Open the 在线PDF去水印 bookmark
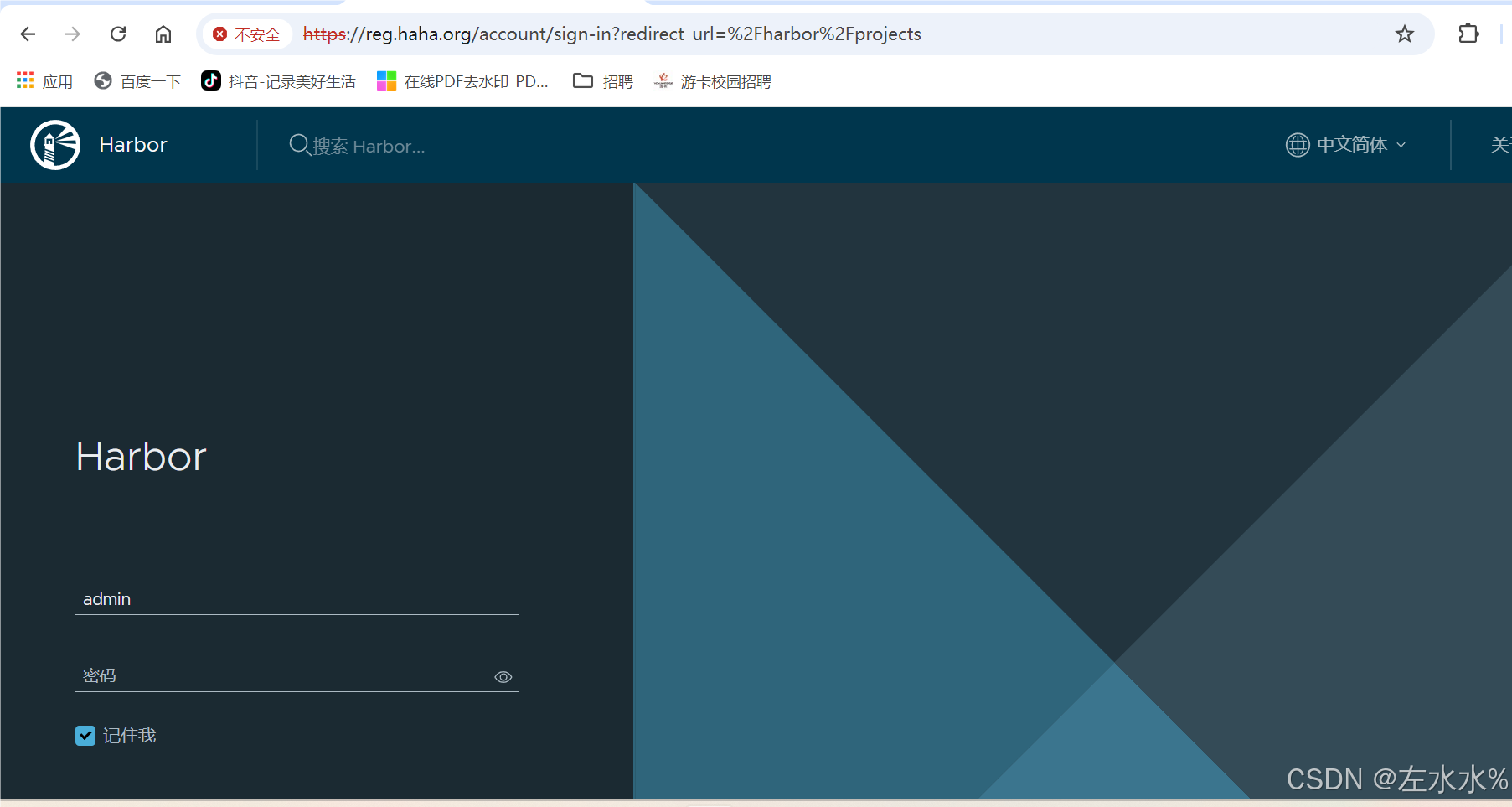Viewport: 1512px width, 807px height. (463, 81)
